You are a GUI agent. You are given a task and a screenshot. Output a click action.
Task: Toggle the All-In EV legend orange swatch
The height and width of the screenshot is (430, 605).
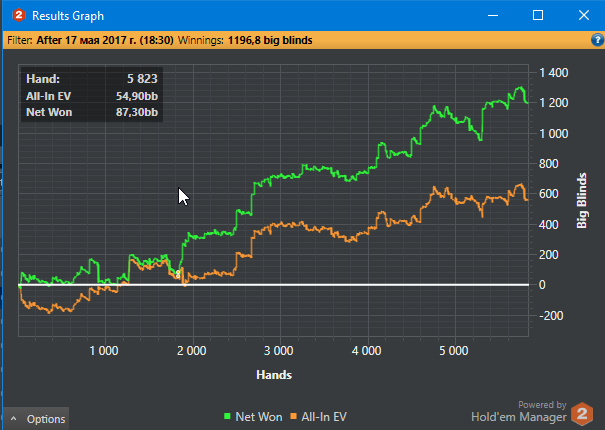pos(294,416)
